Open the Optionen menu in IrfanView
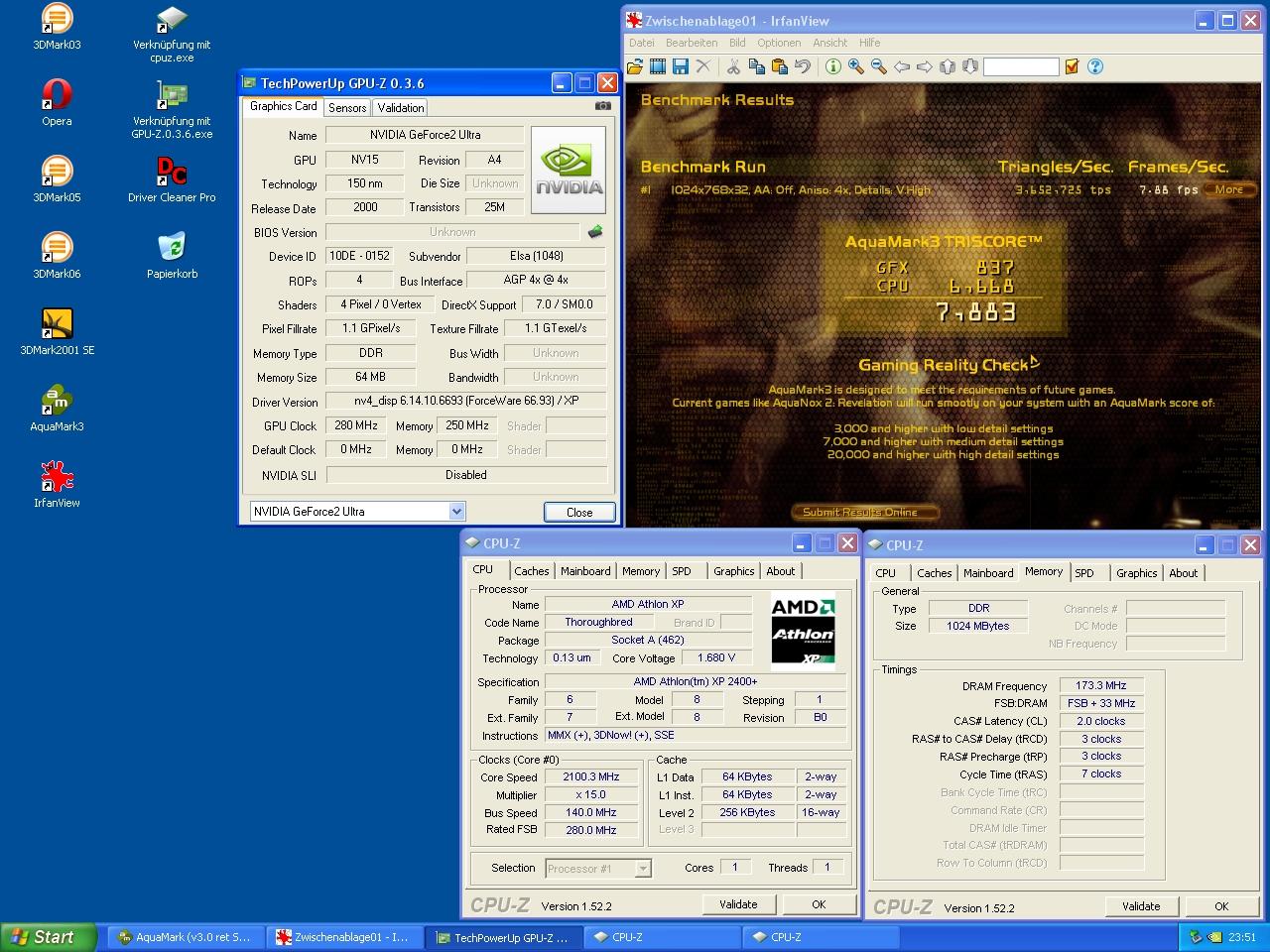The image size is (1270, 952). click(x=779, y=43)
